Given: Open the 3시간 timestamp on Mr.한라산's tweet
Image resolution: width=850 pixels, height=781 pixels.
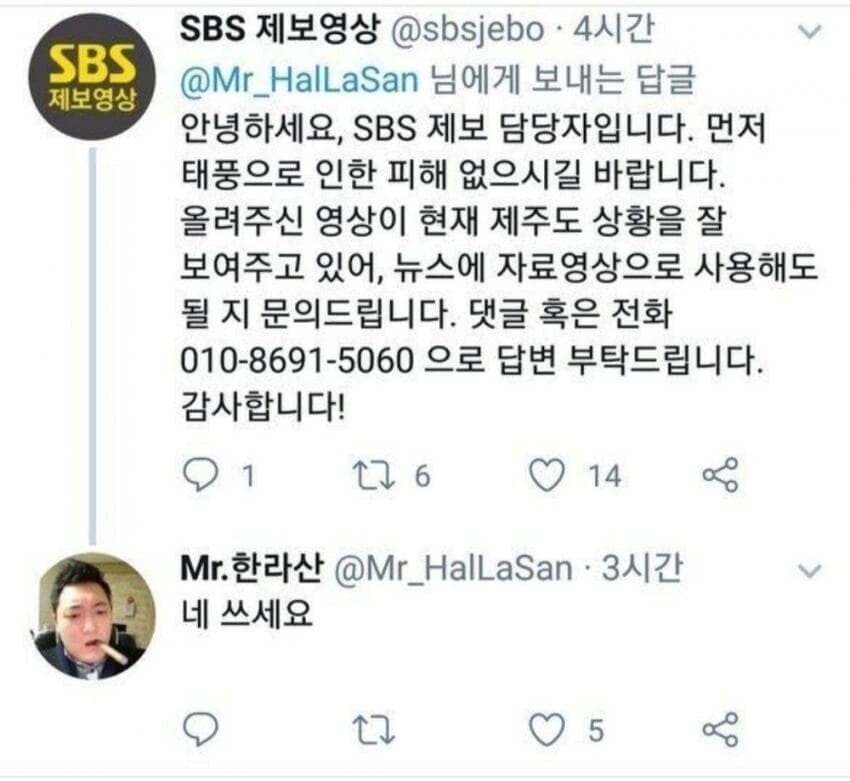Looking at the screenshot, I should point(642,567).
